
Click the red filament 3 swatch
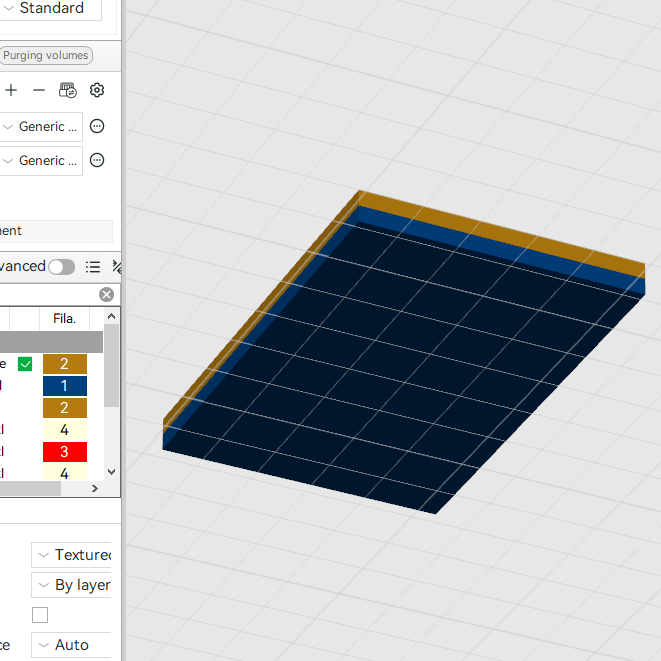click(x=65, y=451)
